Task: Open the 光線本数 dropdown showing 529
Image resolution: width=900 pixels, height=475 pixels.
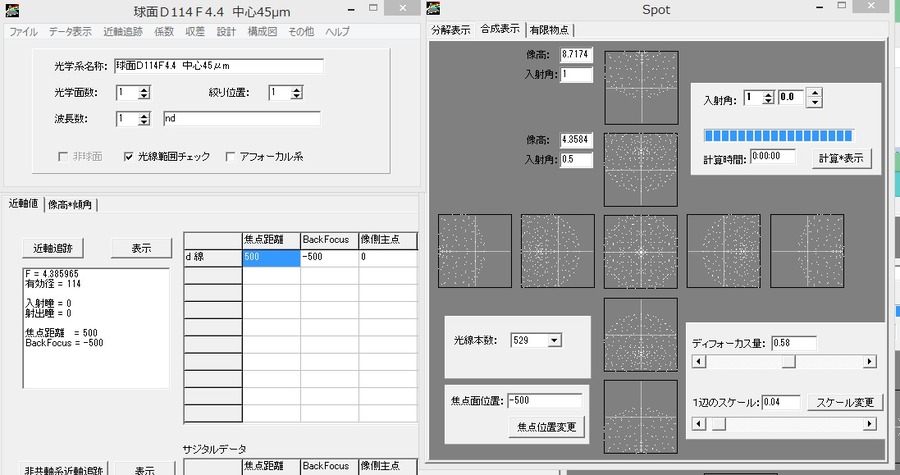Action: coord(554,340)
